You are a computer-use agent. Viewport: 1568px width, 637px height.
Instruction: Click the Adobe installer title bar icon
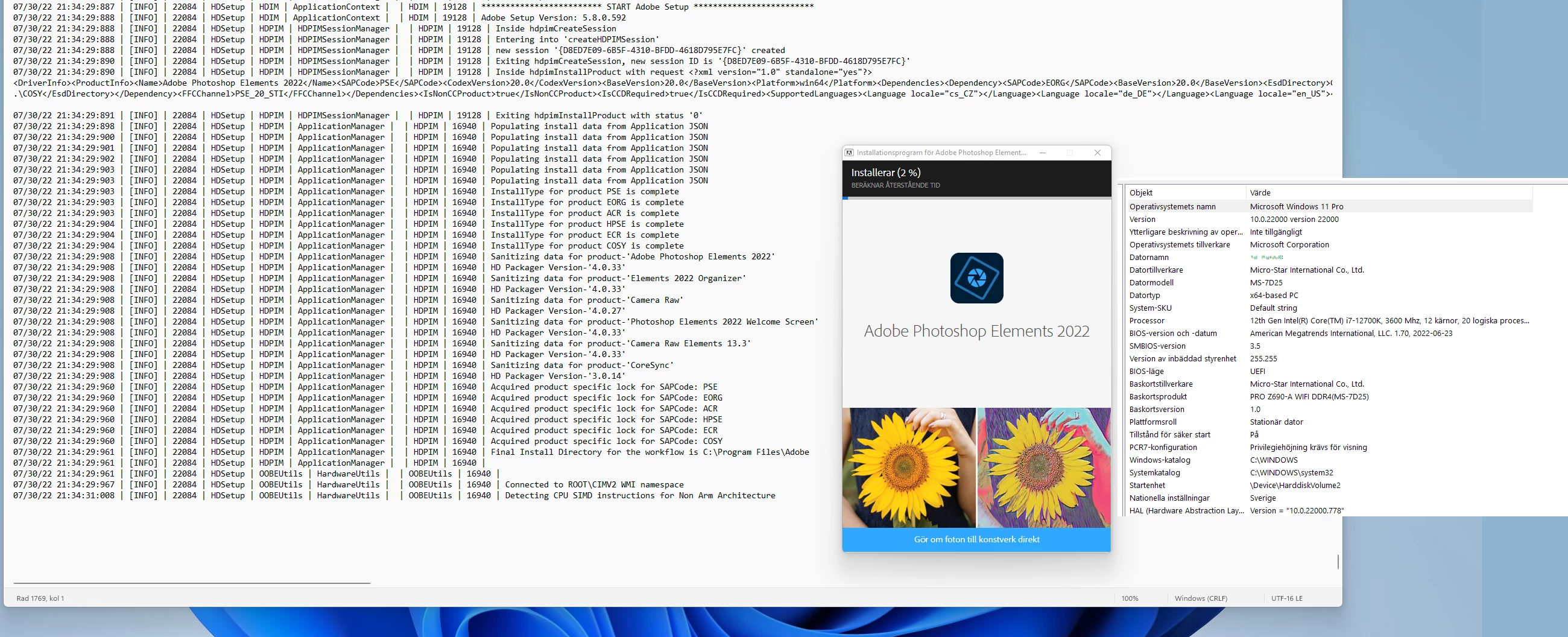pyautogui.click(x=849, y=153)
